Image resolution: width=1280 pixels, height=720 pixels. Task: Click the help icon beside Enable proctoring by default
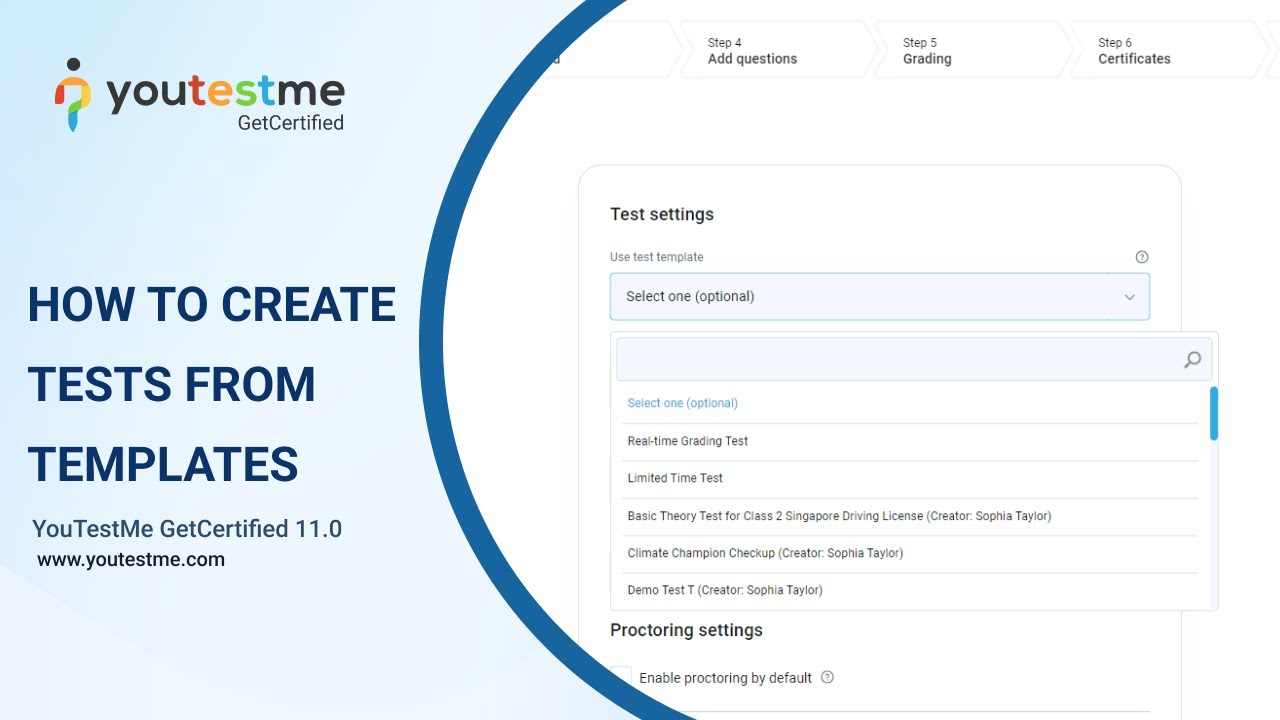(827, 677)
